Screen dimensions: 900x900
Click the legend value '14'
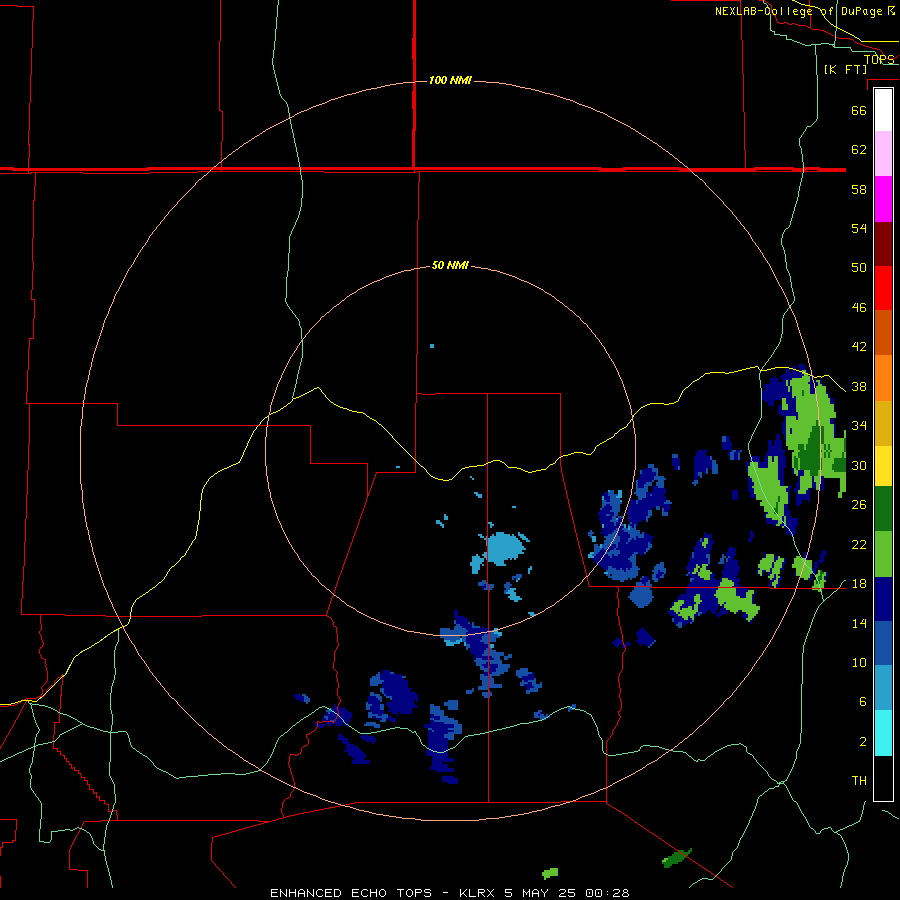pyautogui.click(x=859, y=623)
